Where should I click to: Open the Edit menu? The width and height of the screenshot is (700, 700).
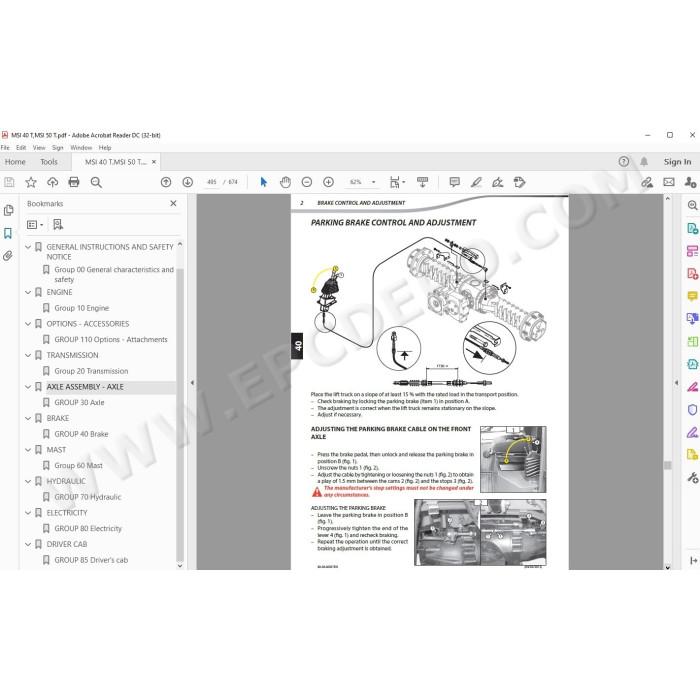tap(21, 148)
